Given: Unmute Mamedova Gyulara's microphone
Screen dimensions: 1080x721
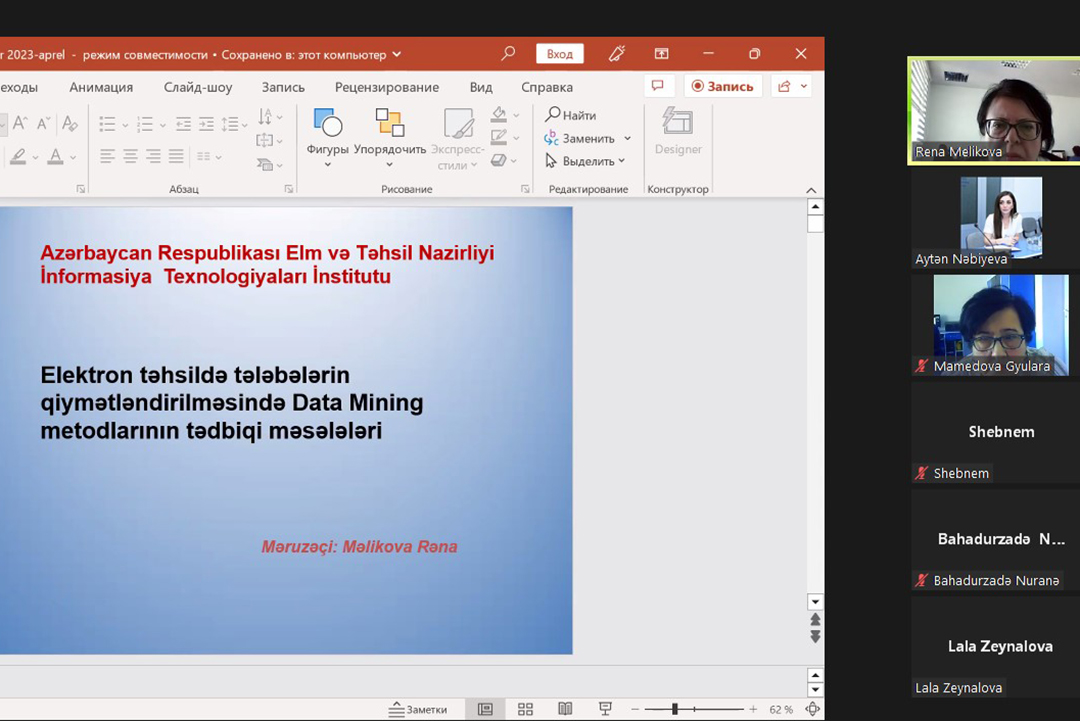Looking at the screenshot, I should click(921, 366).
